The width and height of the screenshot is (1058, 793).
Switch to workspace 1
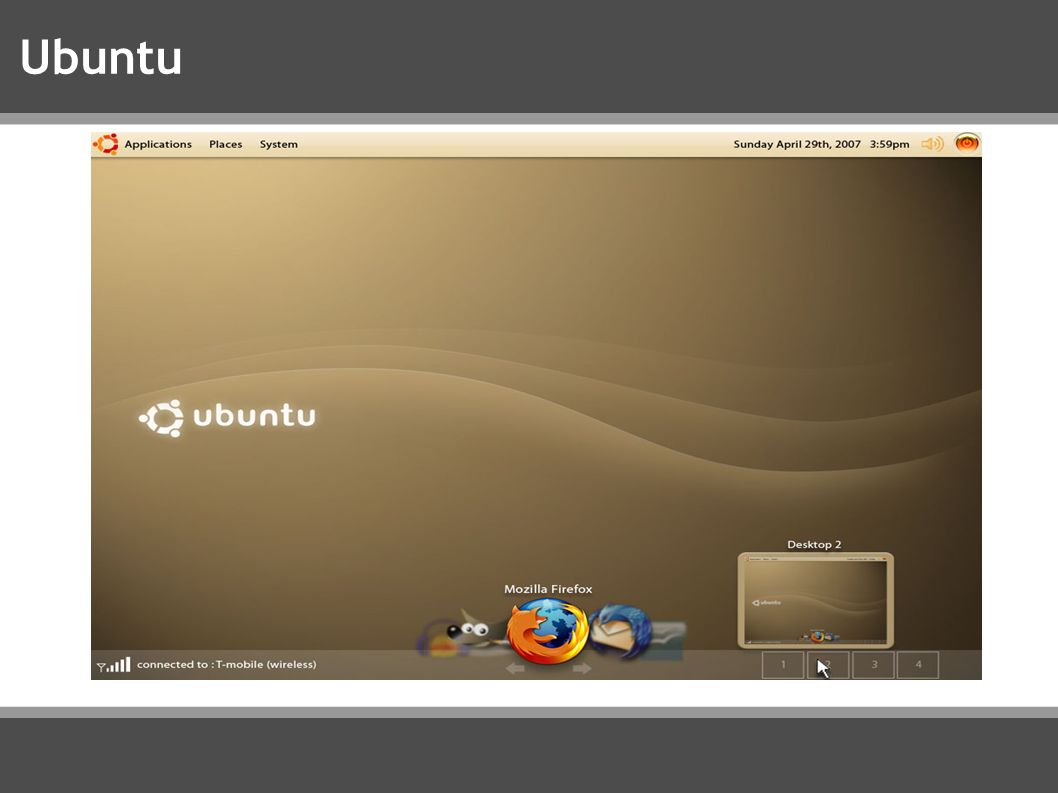tap(783, 665)
